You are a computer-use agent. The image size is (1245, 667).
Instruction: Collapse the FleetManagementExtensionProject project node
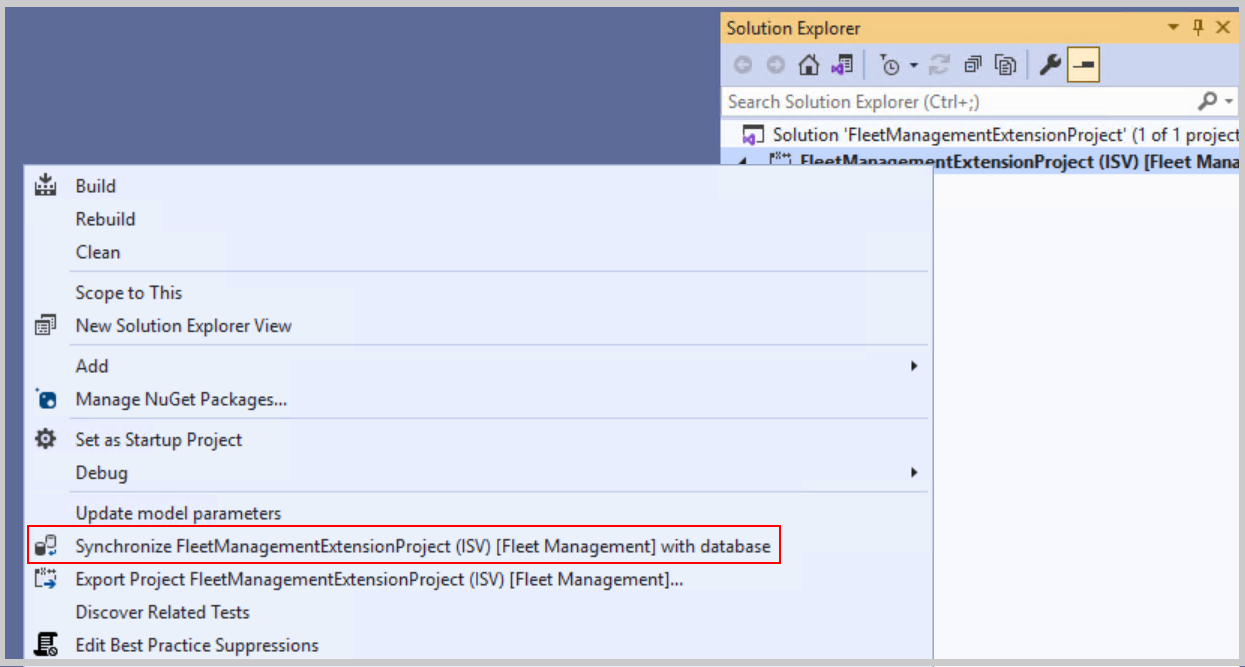tap(742, 161)
